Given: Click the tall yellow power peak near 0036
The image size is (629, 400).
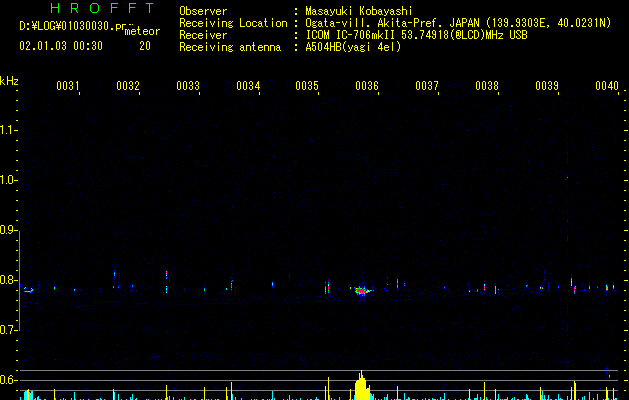Looking at the screenshot, I should (362, 385).
